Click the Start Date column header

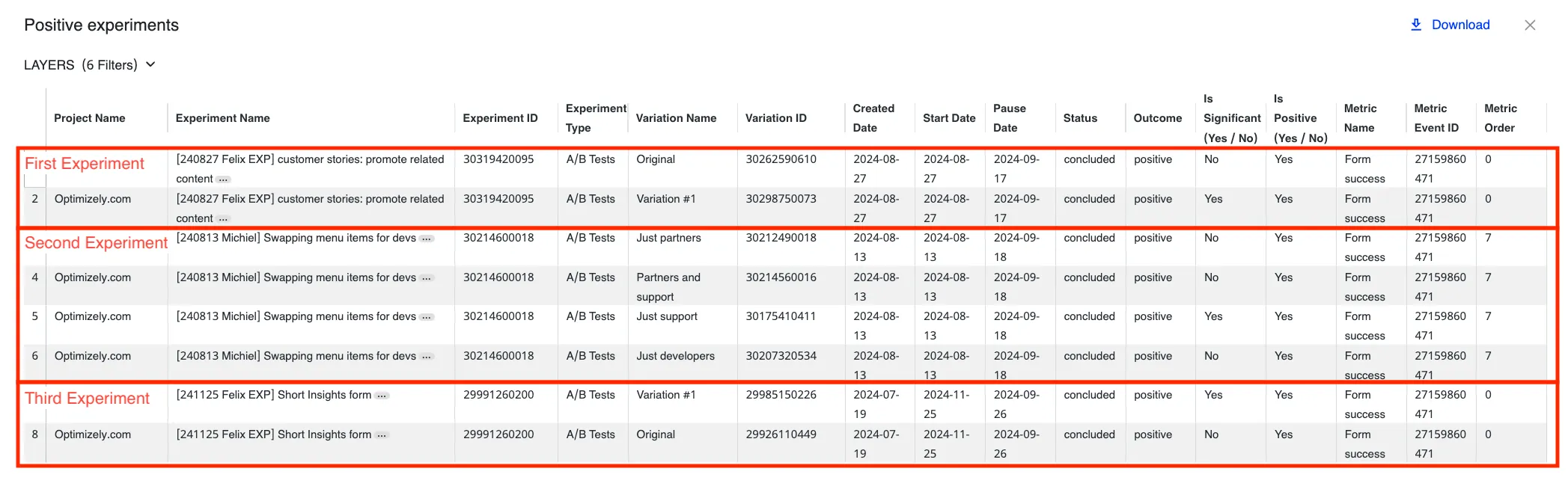[949, 118]
